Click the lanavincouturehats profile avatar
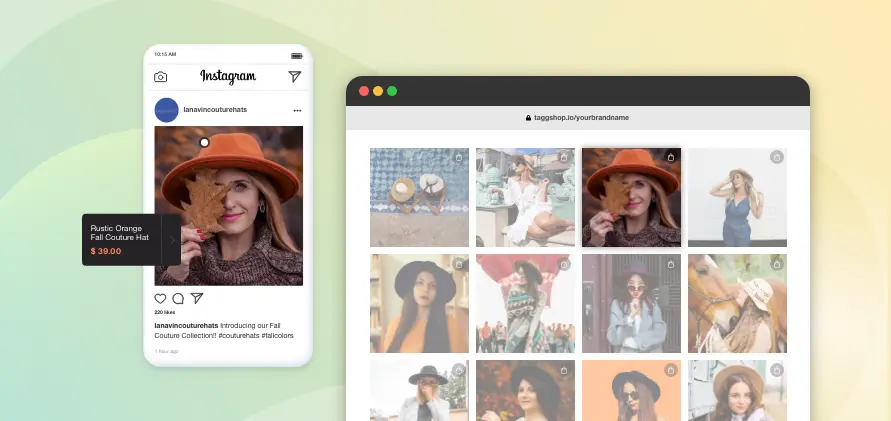Viewport: 891px width, 421px height. click(x=166, y=109)
